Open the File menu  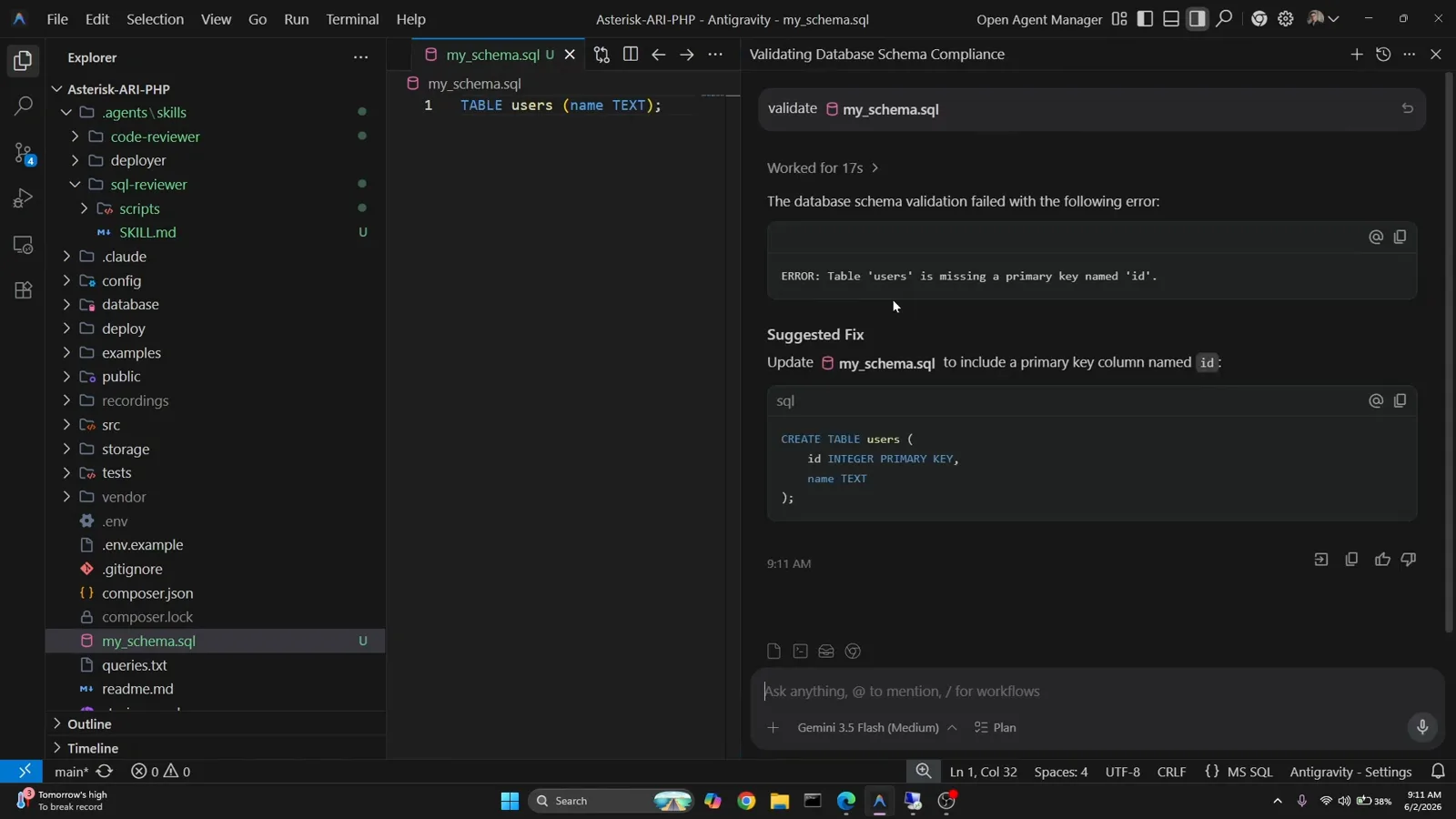click(x=57, y=19)
